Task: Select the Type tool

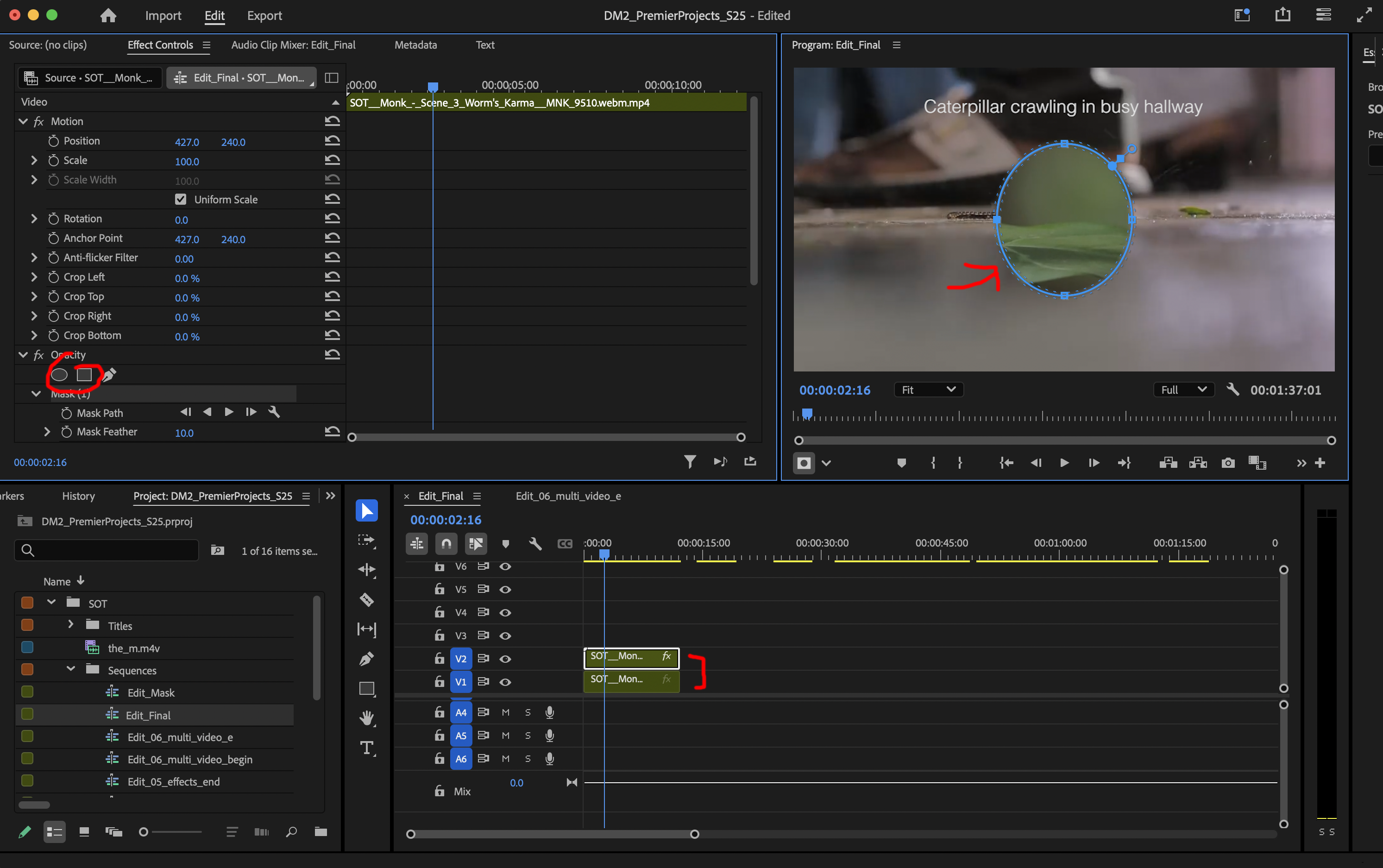Action: click(366, 748)
